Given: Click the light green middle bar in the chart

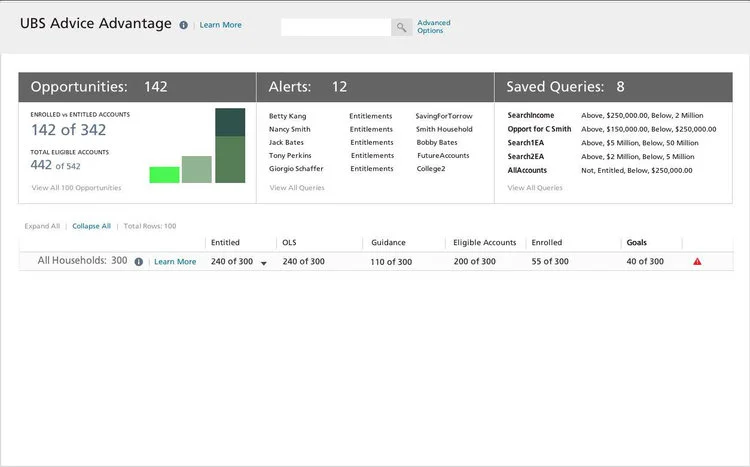Looking at the screenshot, I should (x=197, y=169).
